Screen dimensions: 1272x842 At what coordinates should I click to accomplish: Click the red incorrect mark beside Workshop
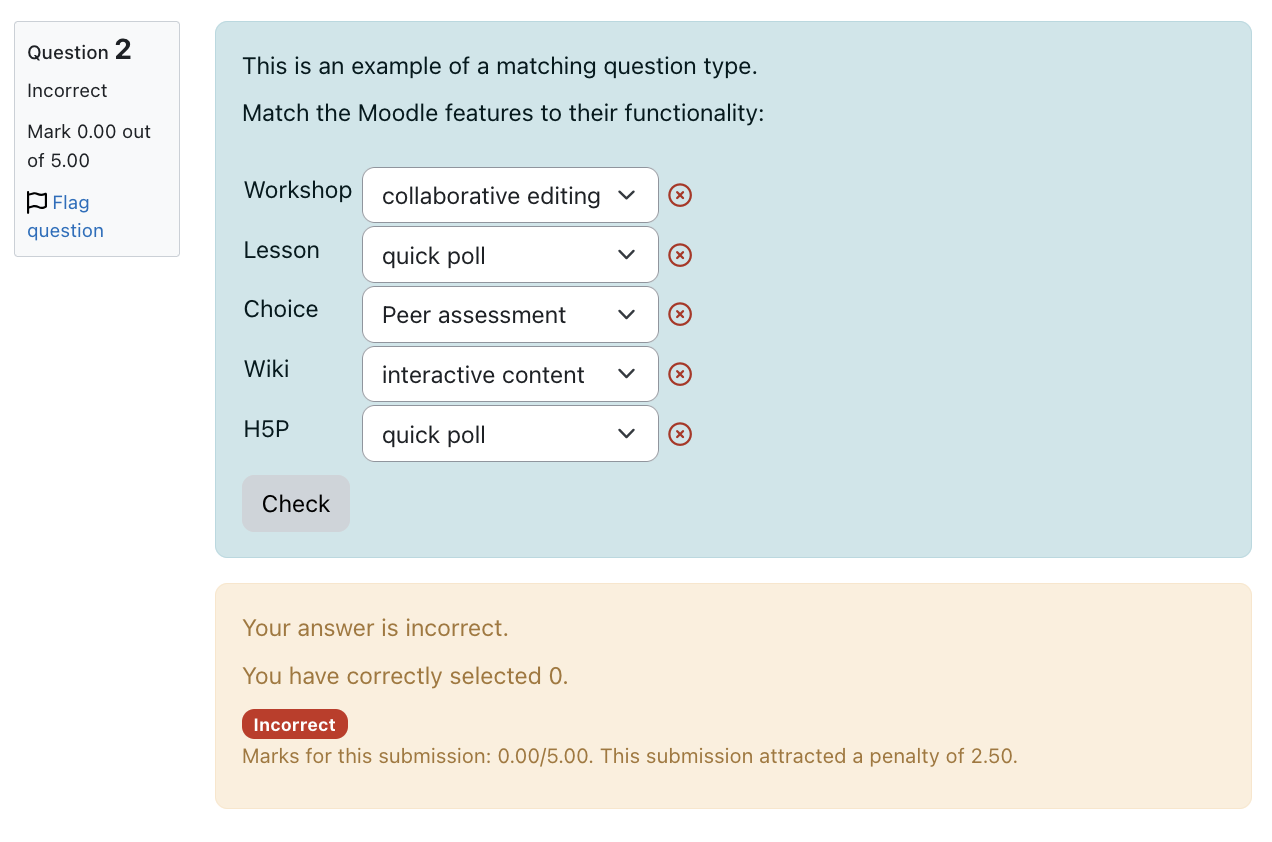click(x=680, y=195)
